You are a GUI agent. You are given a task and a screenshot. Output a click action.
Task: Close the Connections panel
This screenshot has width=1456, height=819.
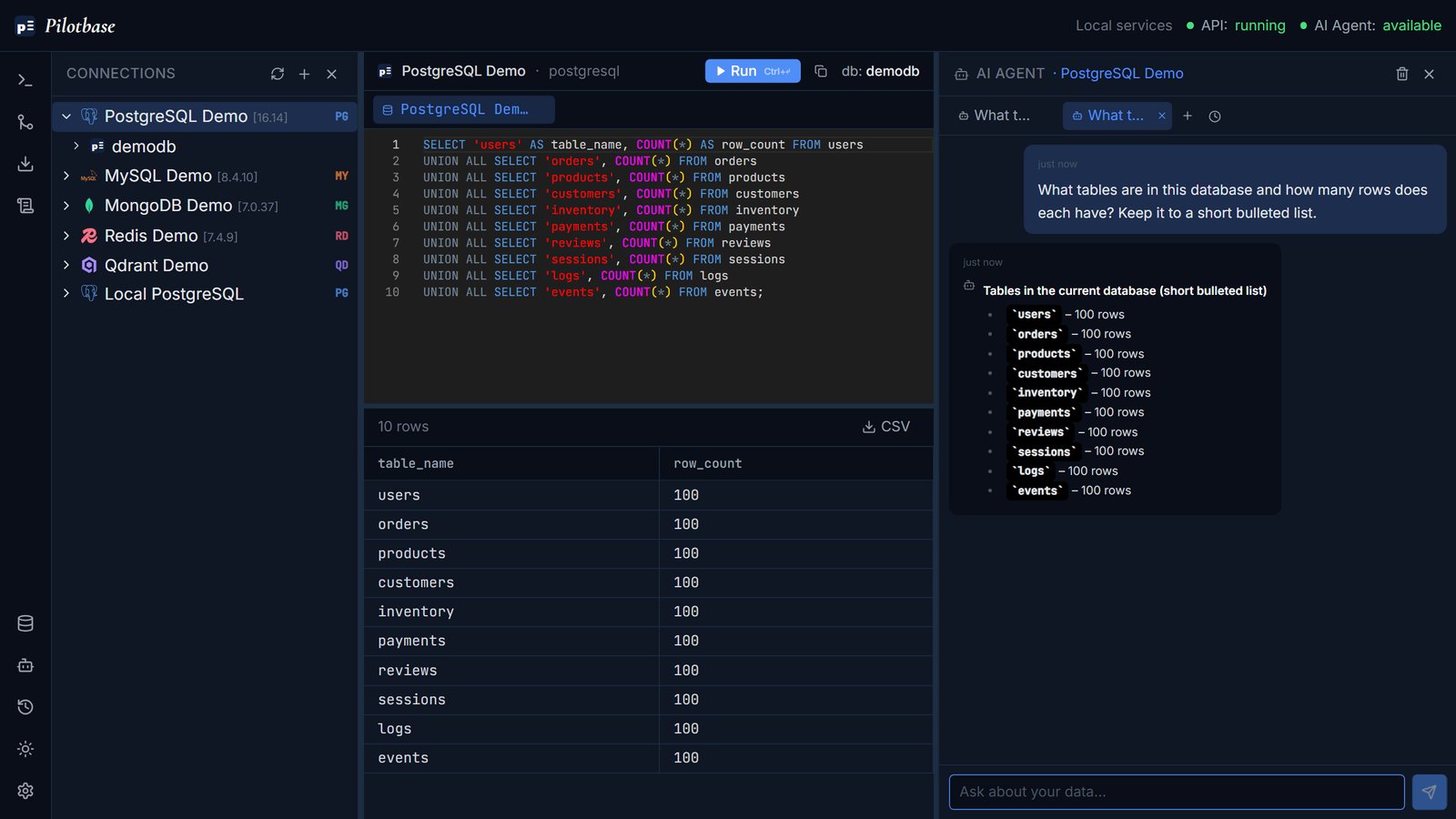(x=332, y=74)
